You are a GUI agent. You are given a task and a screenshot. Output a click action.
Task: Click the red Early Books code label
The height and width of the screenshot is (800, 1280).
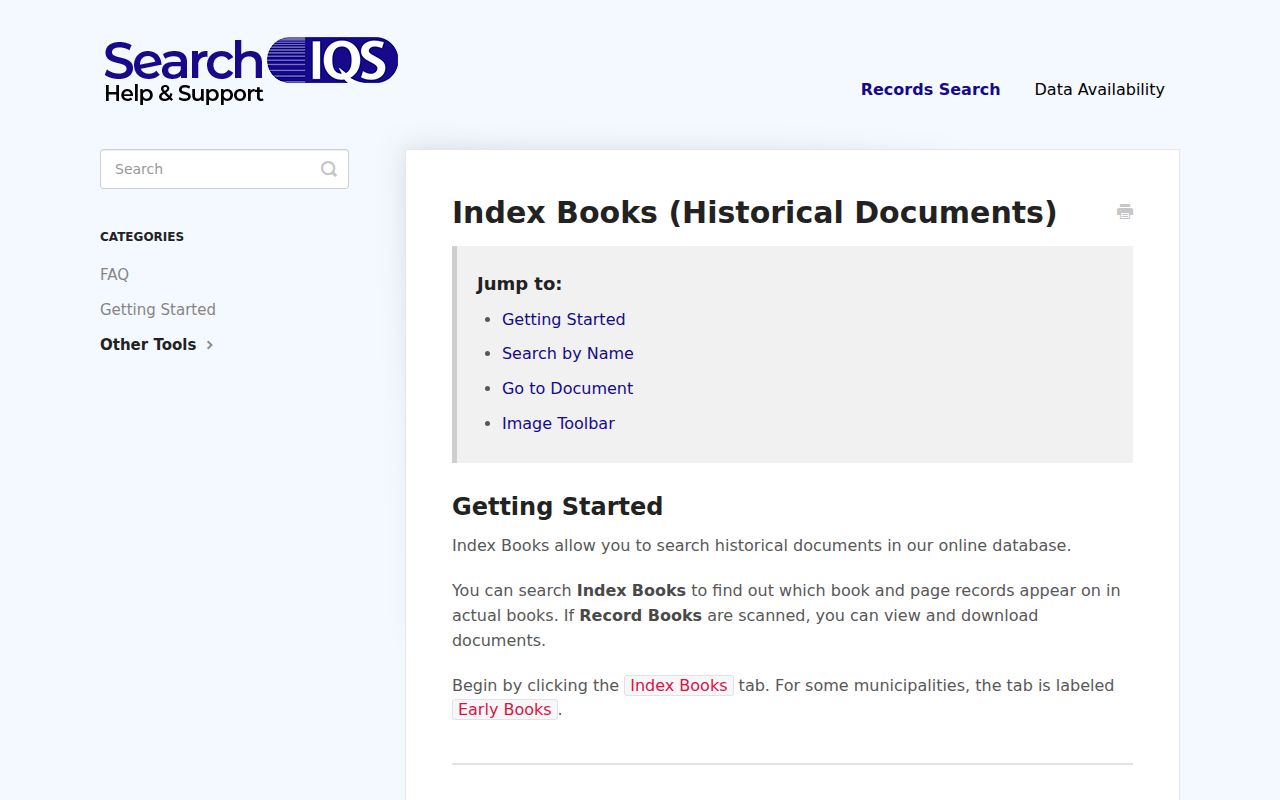[505, 709]
